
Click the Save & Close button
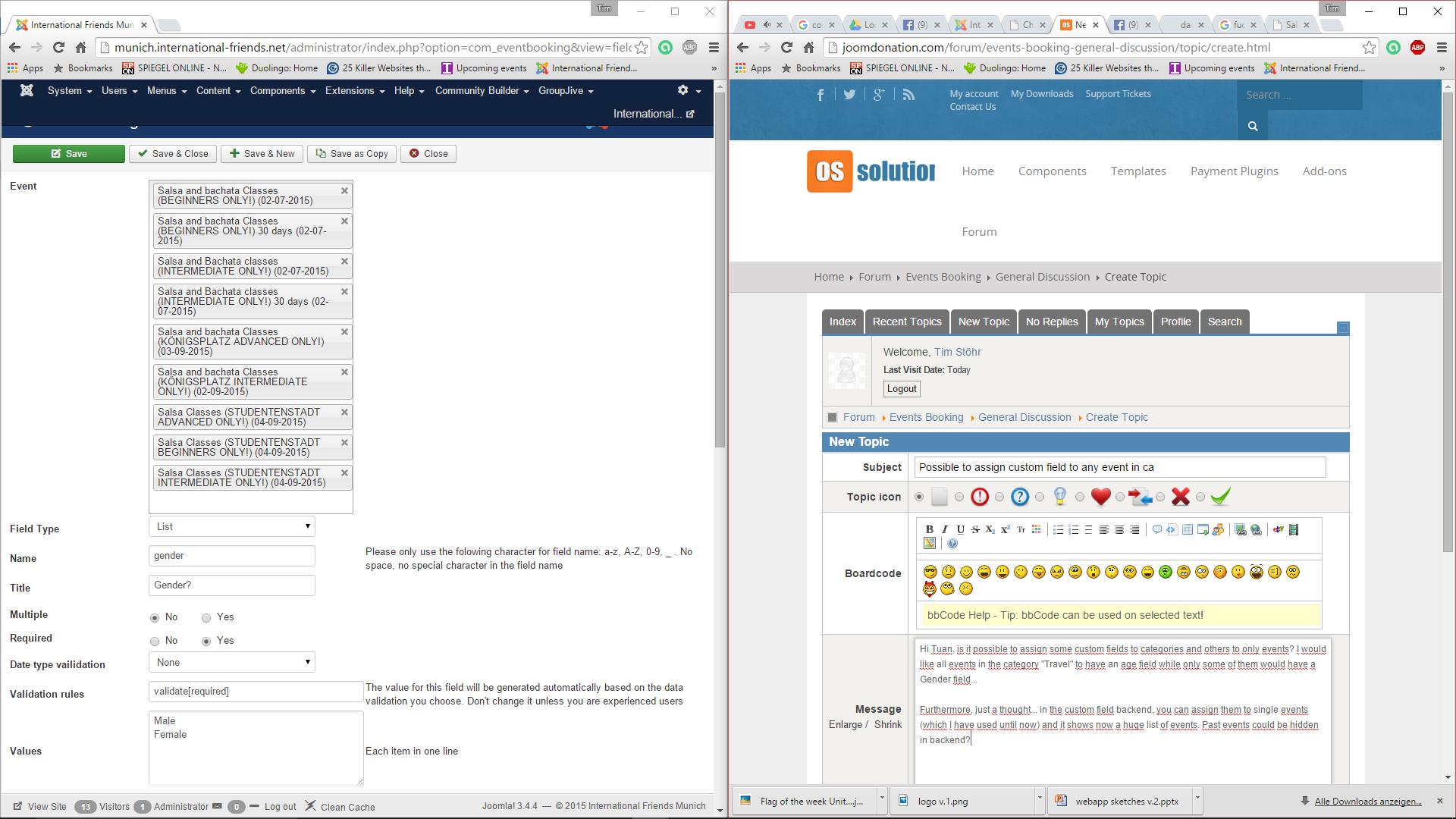point(173,154)
